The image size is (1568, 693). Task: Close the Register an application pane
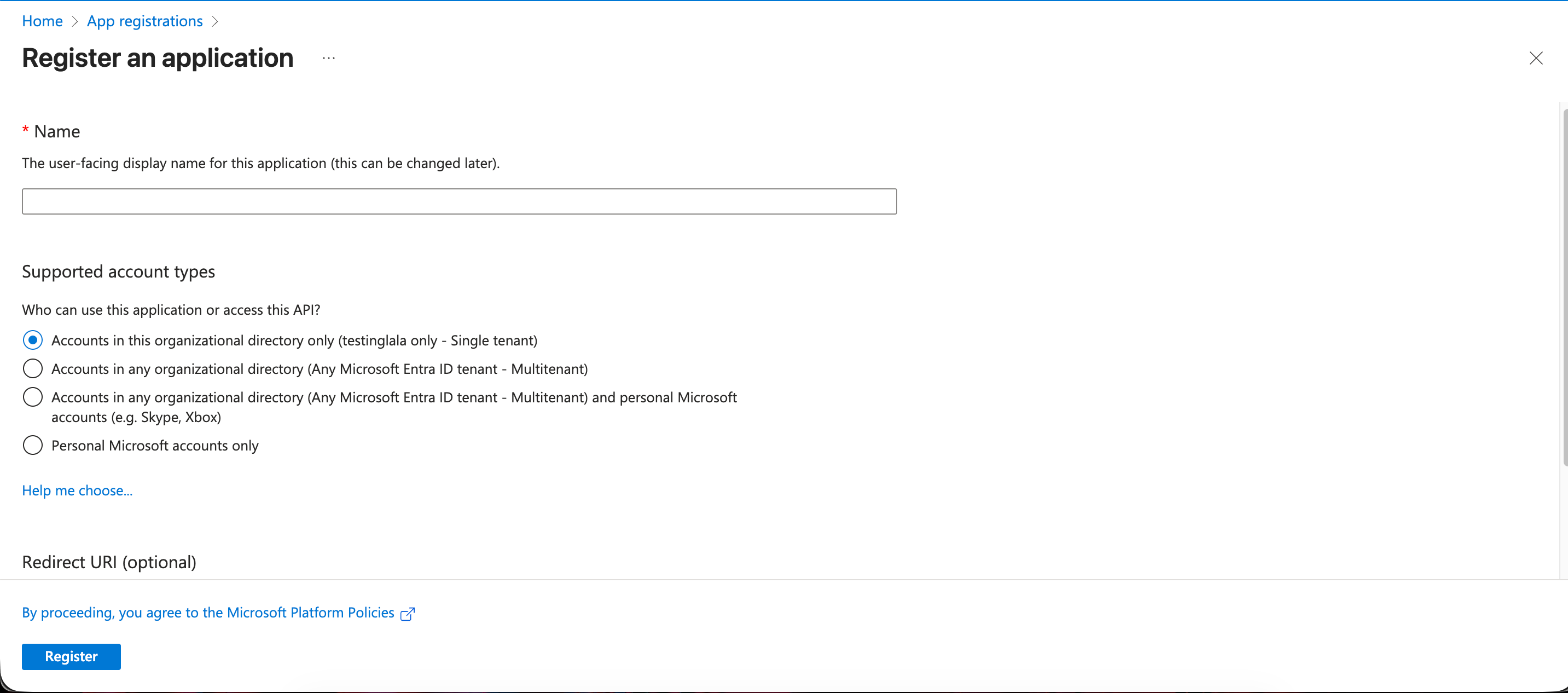[1536, 59]
